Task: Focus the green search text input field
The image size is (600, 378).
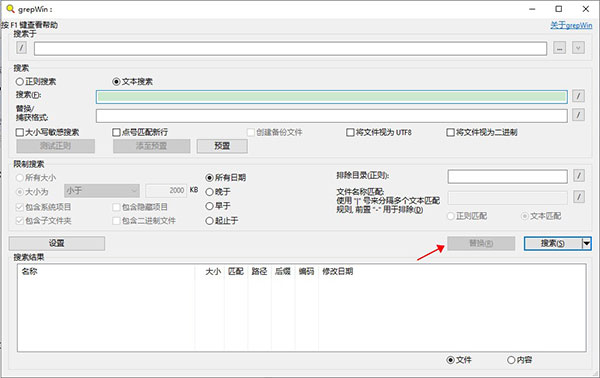Action: [x=331, y=97]
